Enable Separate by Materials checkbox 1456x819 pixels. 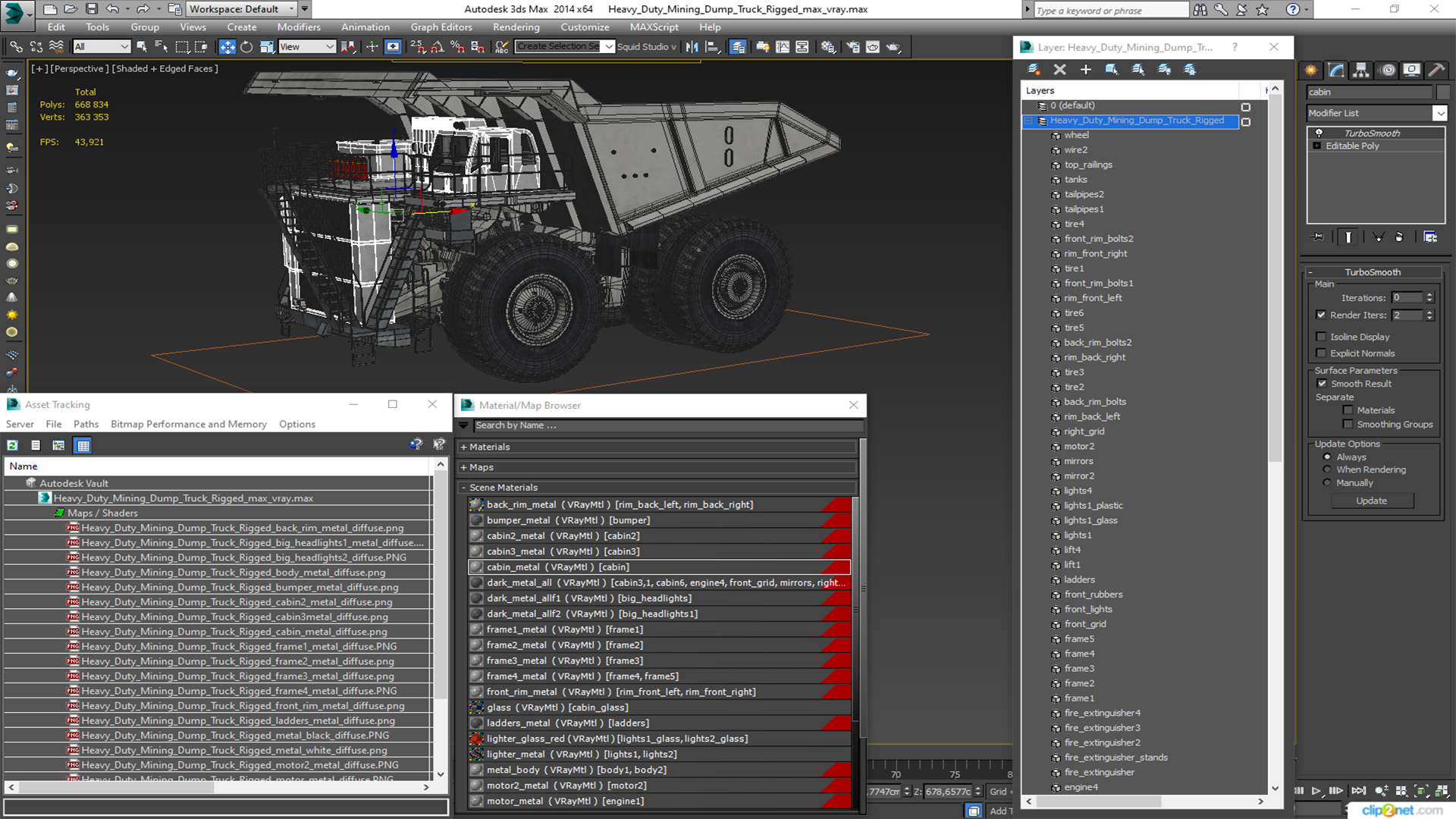(1348, 410)
